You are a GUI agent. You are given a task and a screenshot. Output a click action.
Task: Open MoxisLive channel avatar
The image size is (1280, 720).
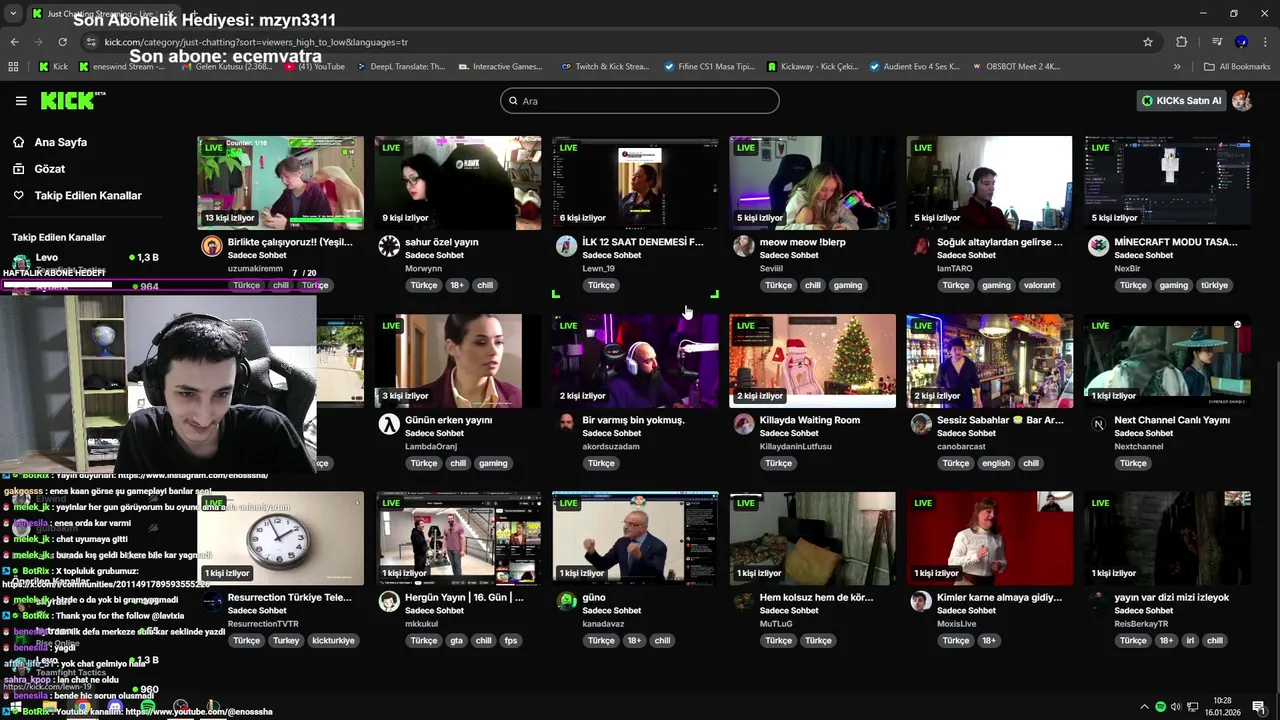click(921, 601)
